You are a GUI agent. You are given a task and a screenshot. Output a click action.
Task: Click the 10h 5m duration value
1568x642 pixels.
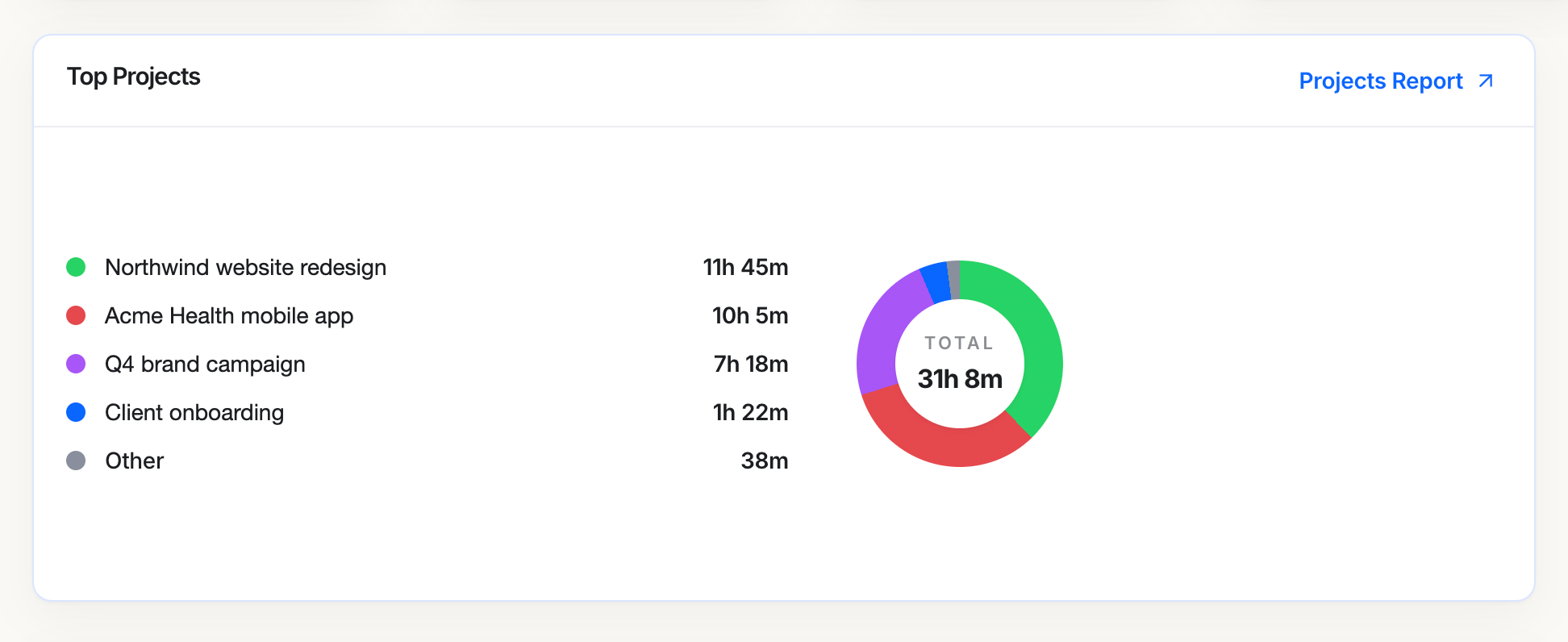pyautogui.click(x=750, y=315)
